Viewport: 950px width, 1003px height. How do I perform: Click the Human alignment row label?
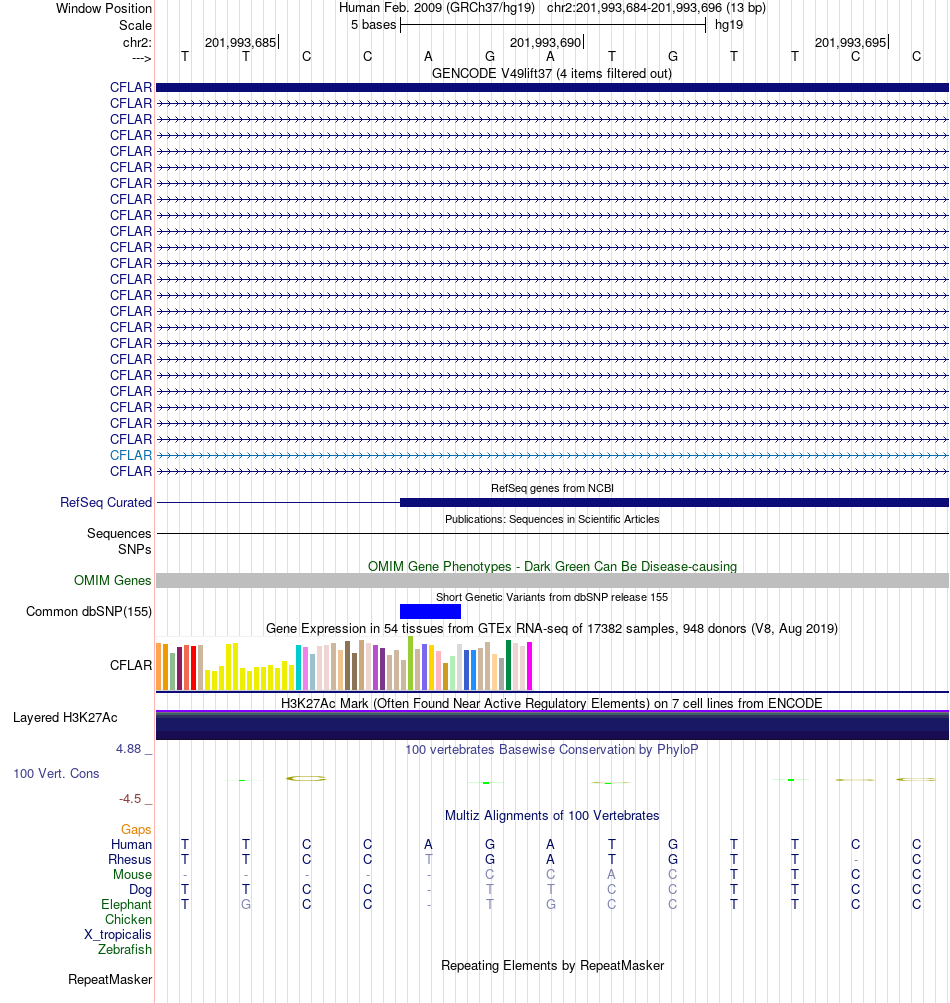[131, 844]
